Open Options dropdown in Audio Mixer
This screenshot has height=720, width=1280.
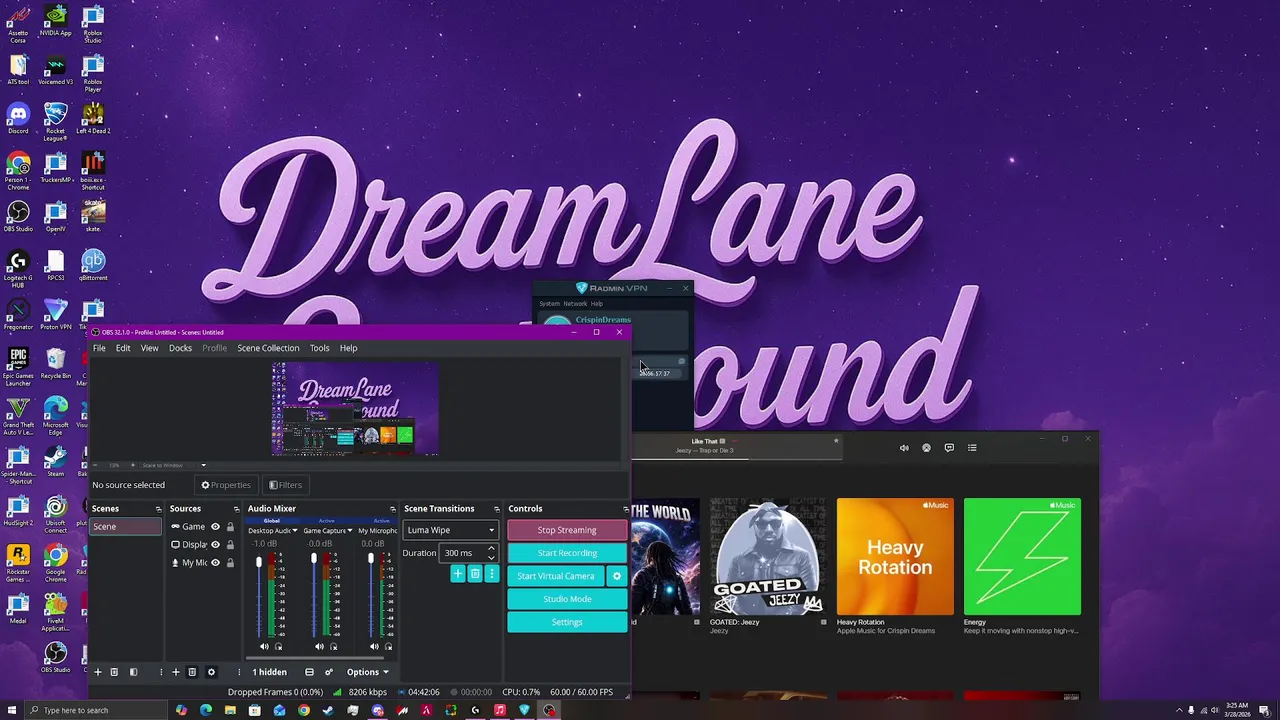click(x=367, y=672)
